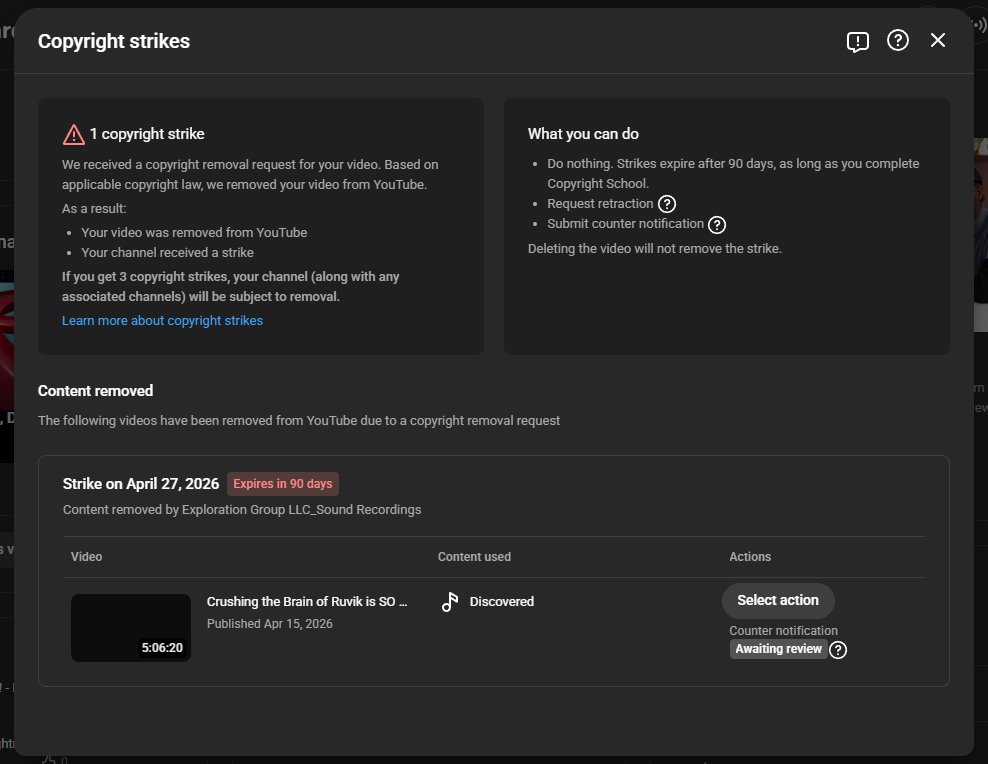The image size is (988, 764).
Task: Click the Expires in 90 days badge
Action: [x=283, y=484]
